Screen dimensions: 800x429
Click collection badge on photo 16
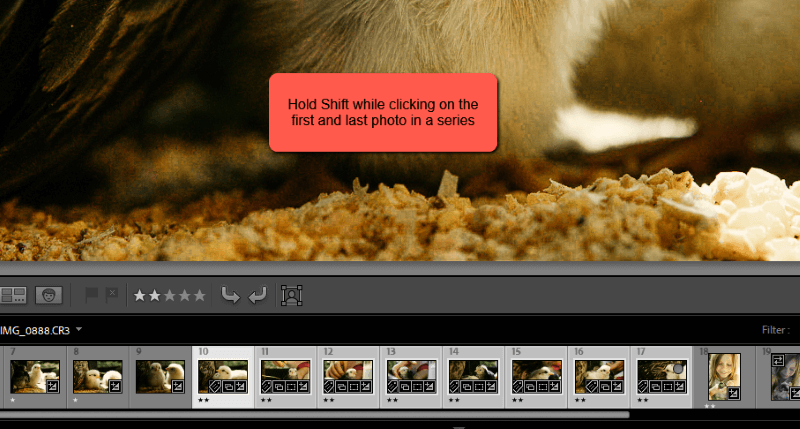(604, 387)
